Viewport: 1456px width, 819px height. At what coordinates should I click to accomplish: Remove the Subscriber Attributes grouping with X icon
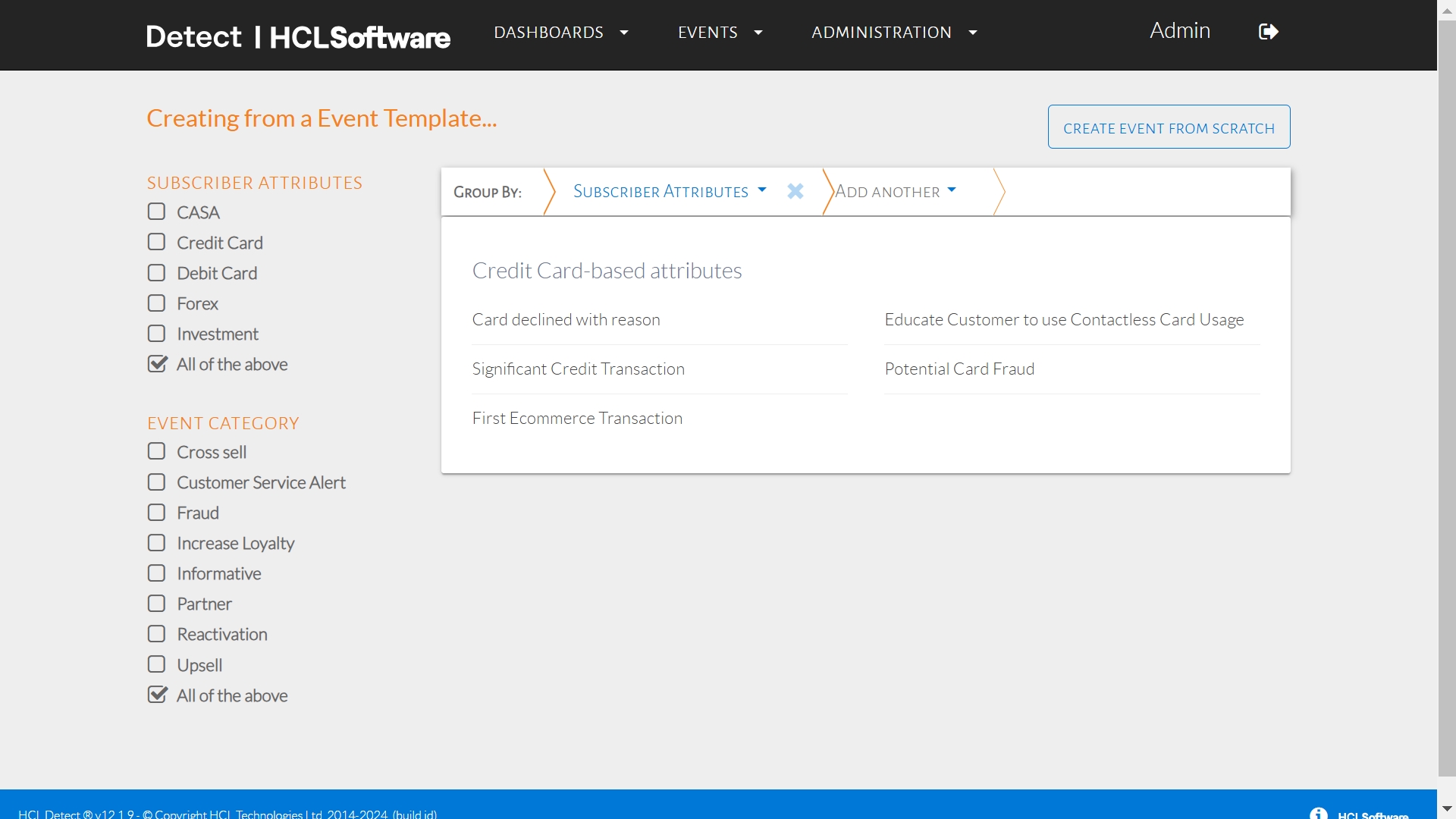pyautogui.click(x=795, y=191)
